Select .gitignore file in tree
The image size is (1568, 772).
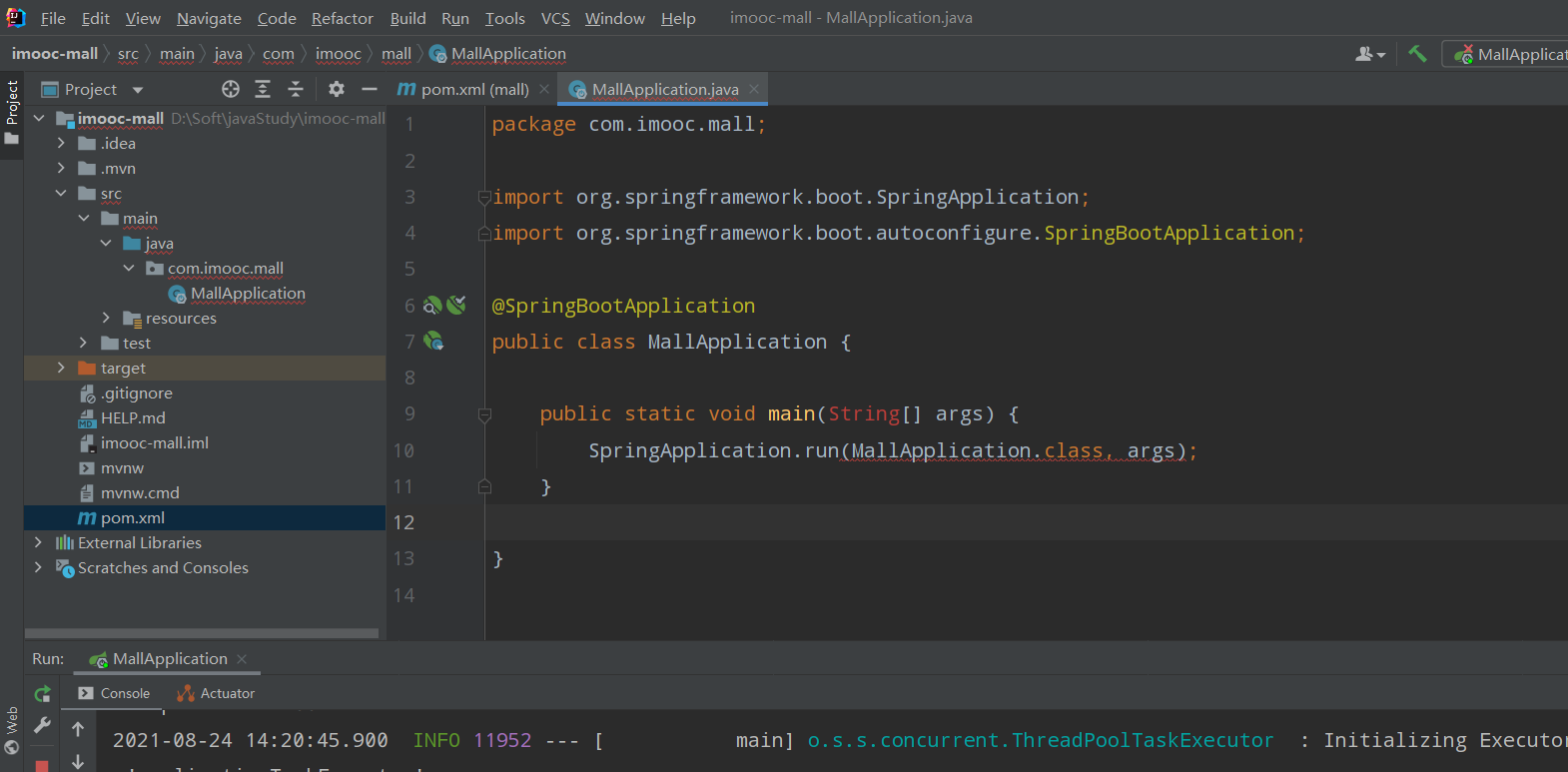[x=136, y=393]
